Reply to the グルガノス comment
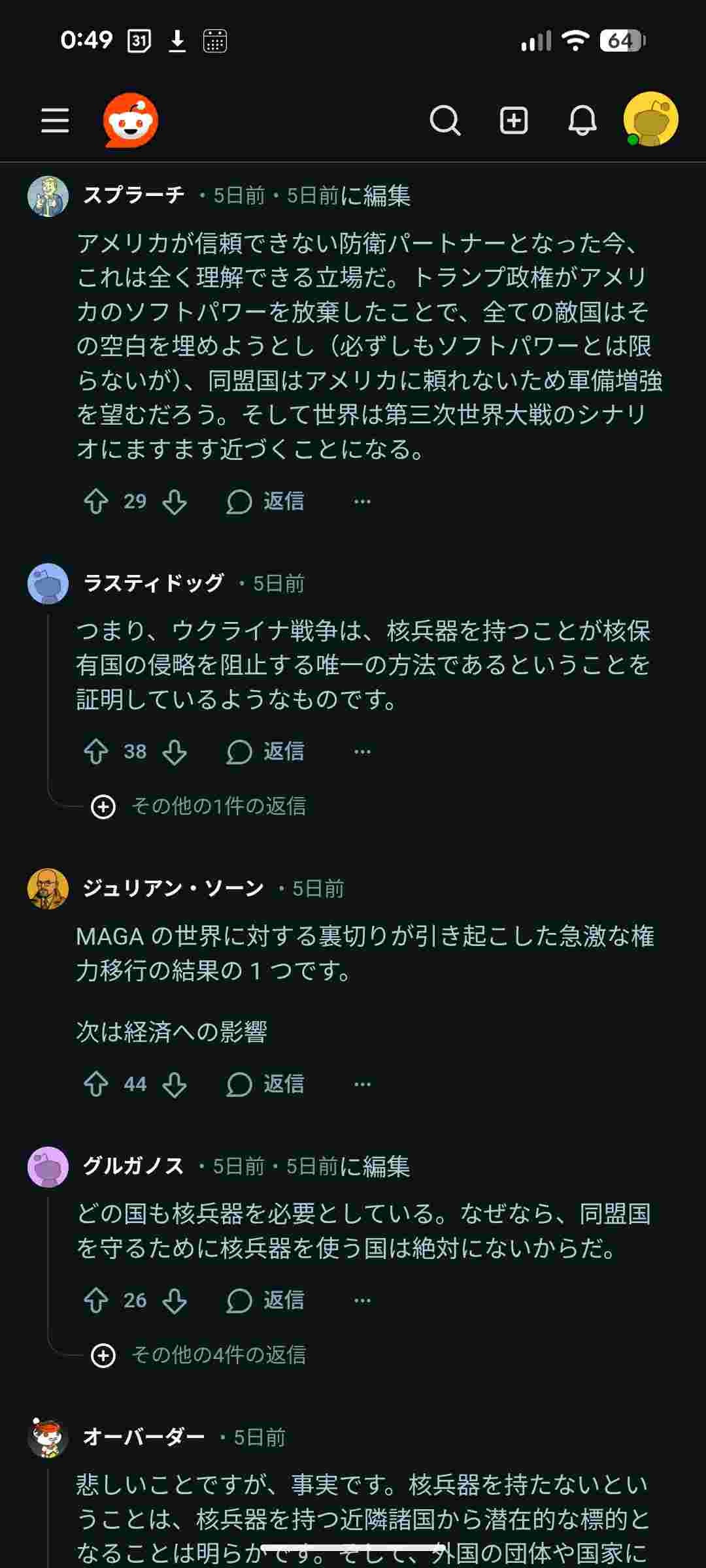Viewport: 706px width, 1568px height. 265,1301
